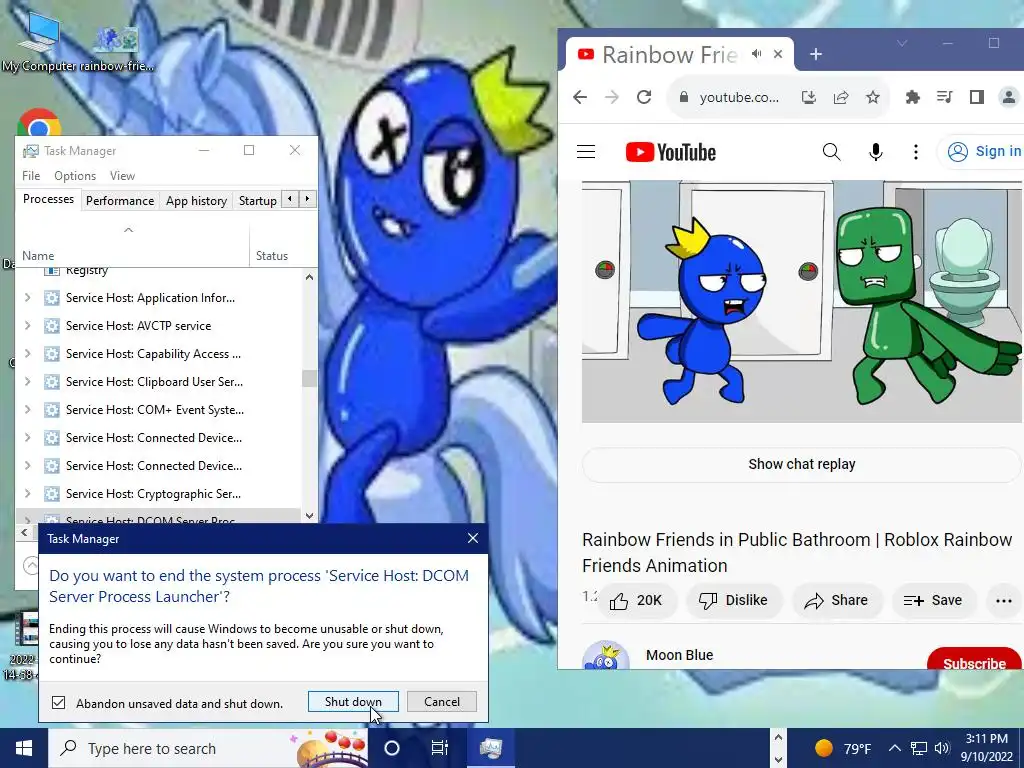Viewport: 1024px width, 768px height.
Task: Open the more actions ellipsis under video
Action: (x=1004, y=601)
